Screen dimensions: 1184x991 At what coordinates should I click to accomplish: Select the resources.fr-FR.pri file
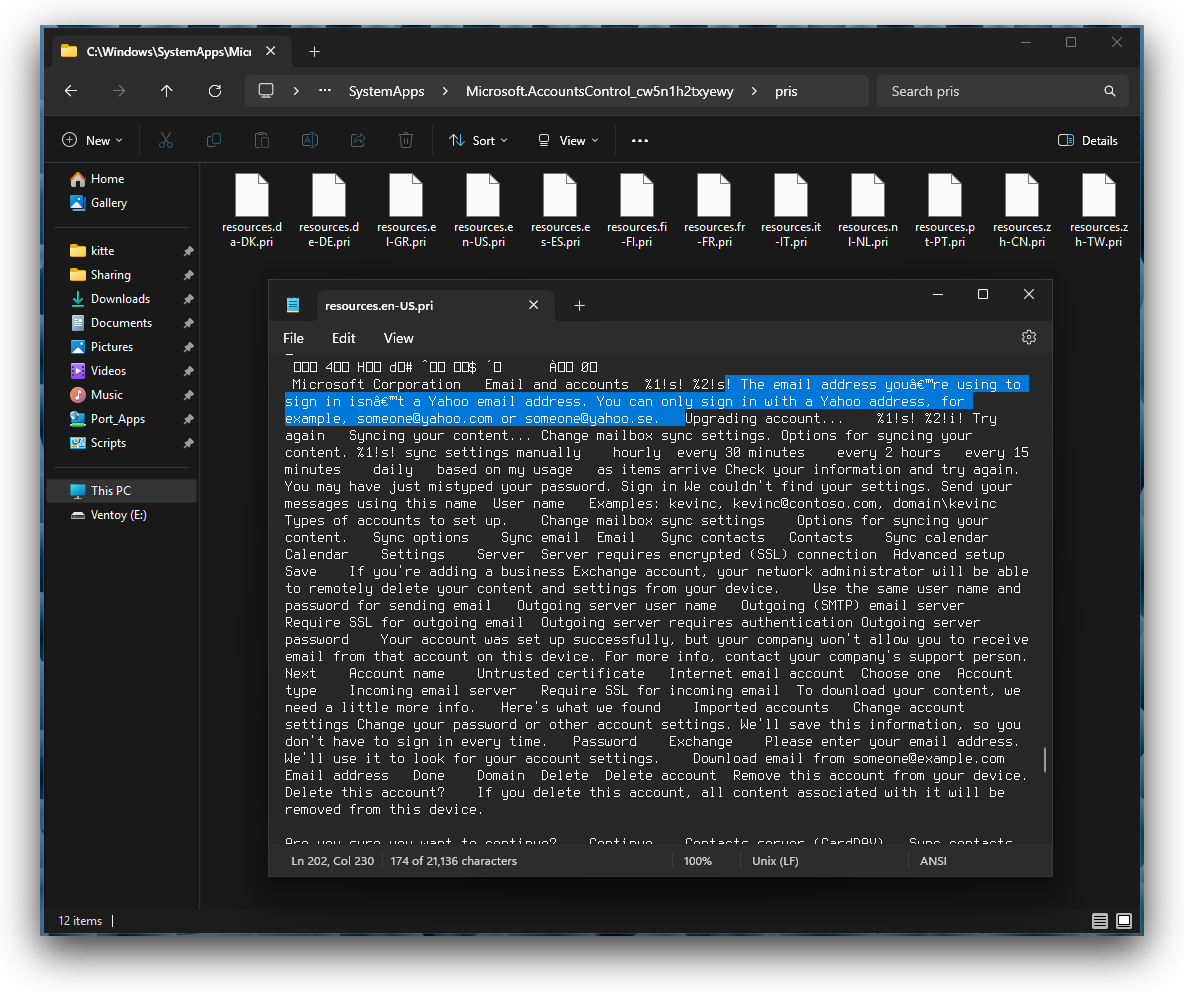click(714, 210)
